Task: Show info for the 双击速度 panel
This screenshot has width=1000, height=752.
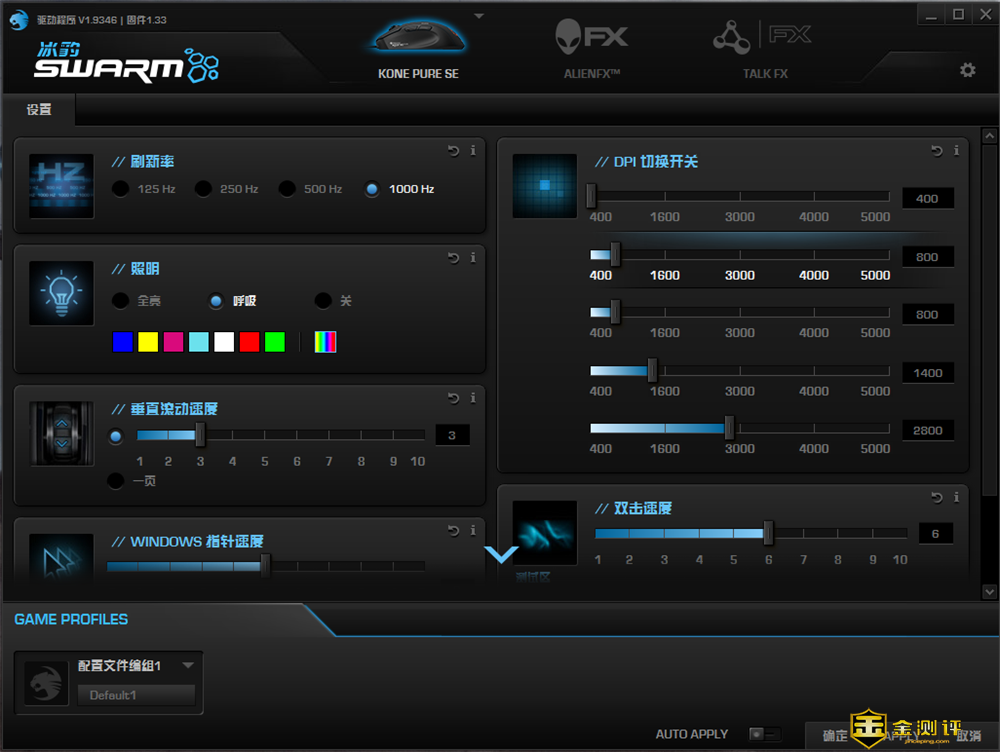Action: pos(956,498)
